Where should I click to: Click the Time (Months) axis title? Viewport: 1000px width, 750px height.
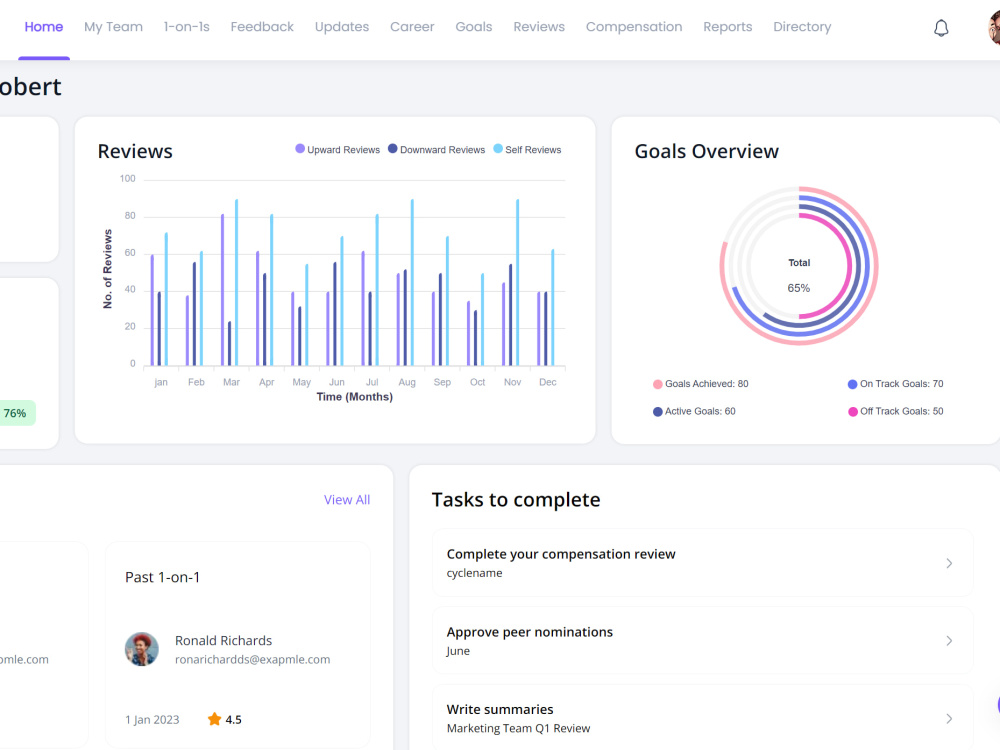tap(355, 397)
